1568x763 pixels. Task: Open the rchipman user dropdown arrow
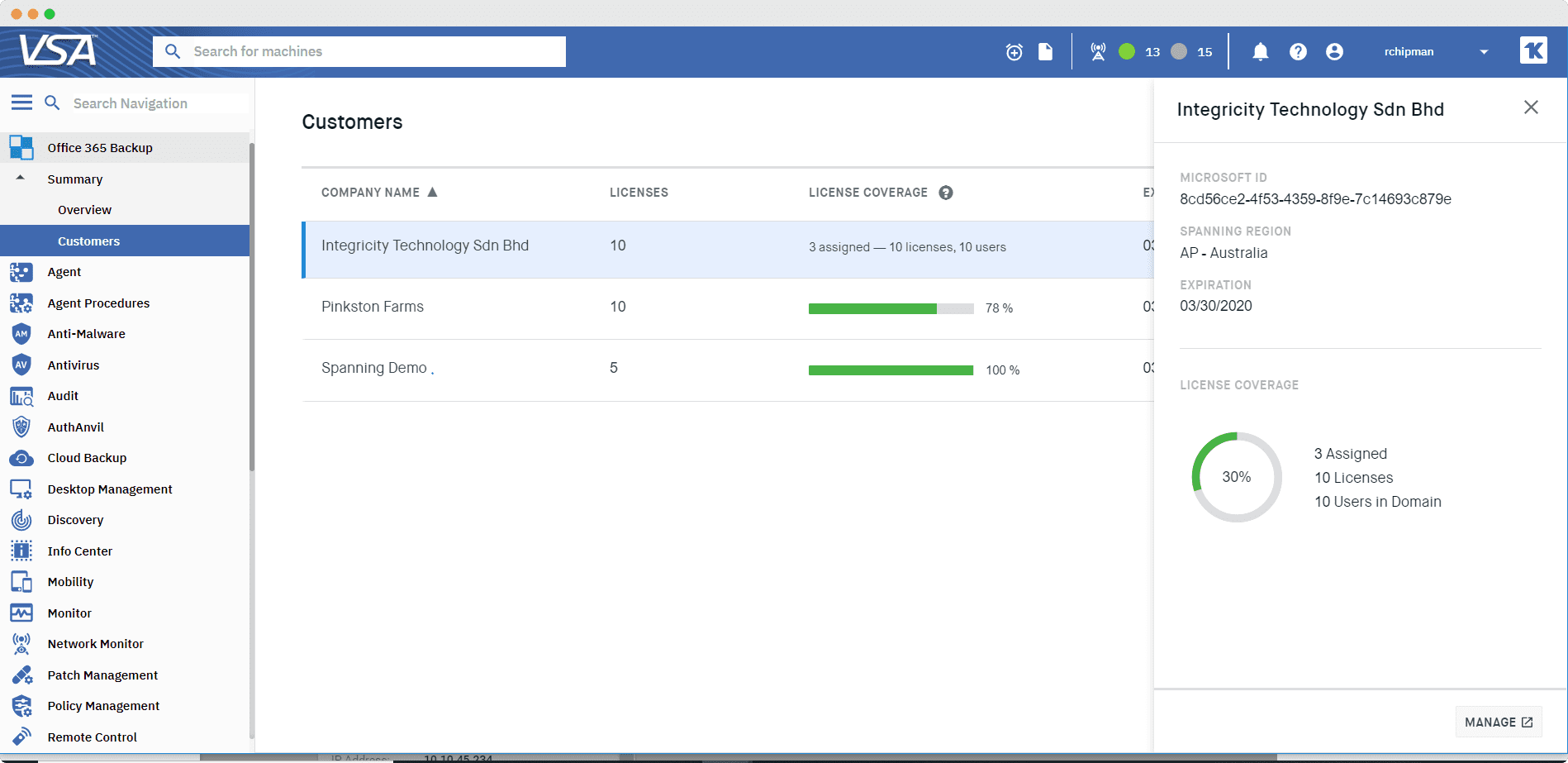click(1484, 52)
